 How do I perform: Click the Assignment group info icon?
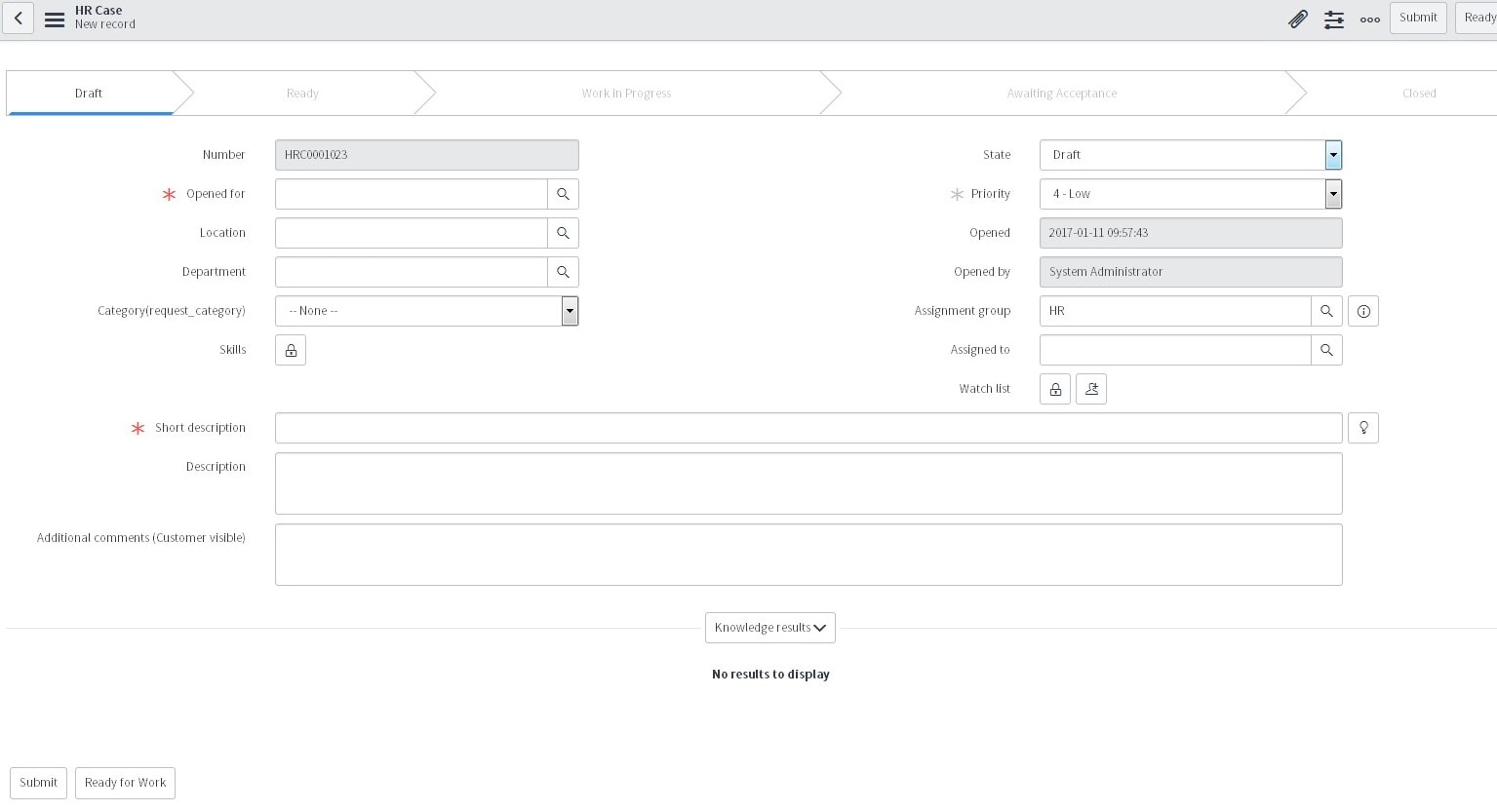click(1362, 311)
